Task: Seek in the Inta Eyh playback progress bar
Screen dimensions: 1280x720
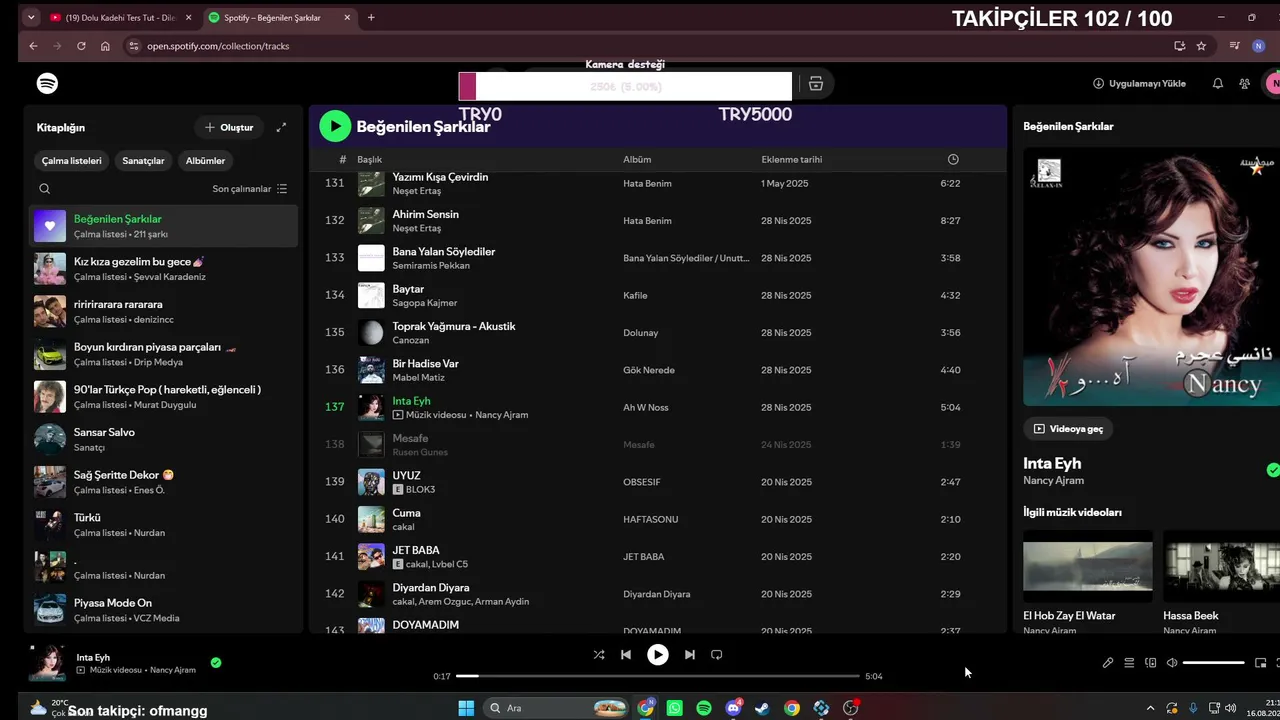Action: (x=658, y=676)
